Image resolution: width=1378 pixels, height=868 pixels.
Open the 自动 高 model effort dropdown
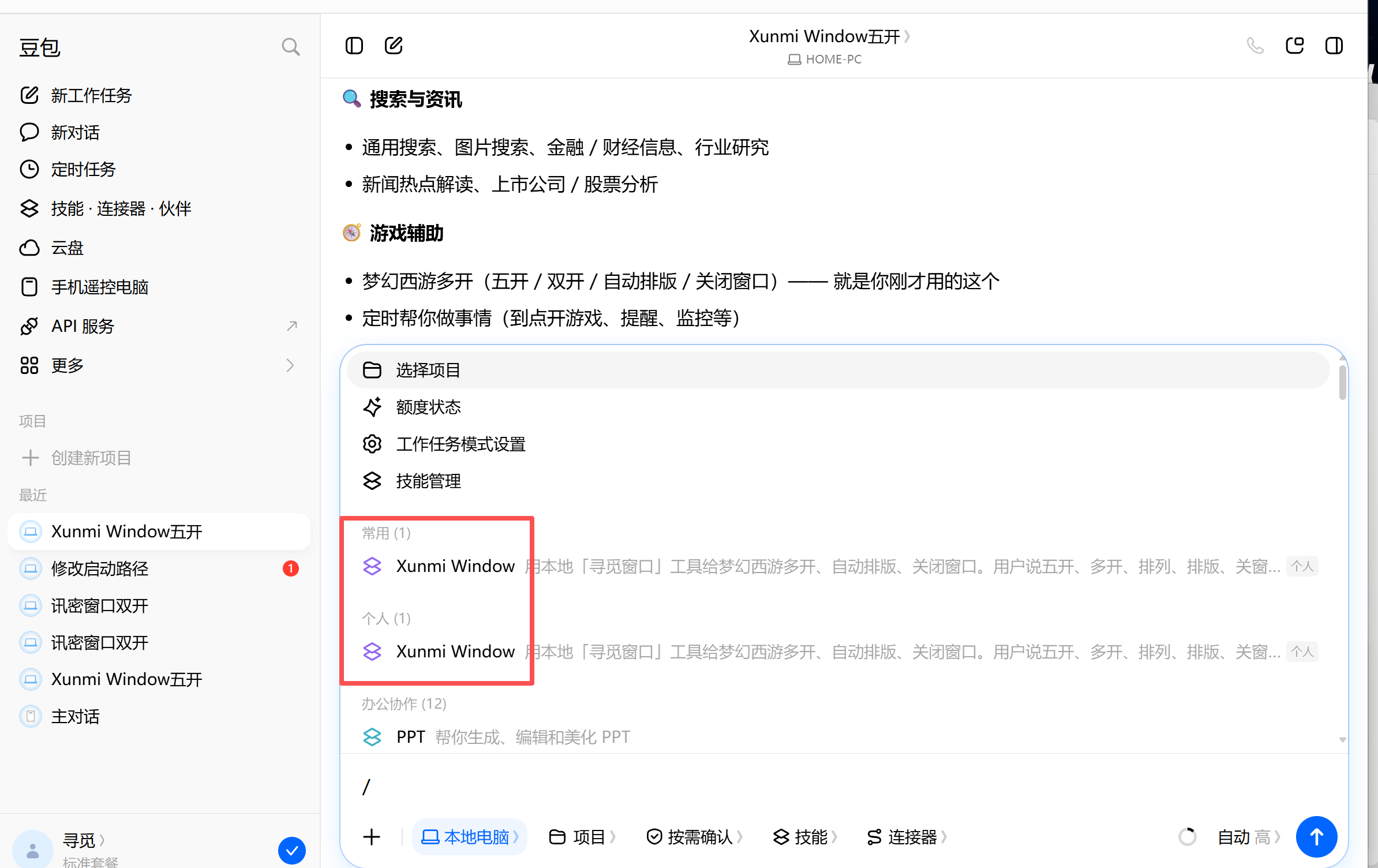pyautogui.click(x=1249, y=837)
